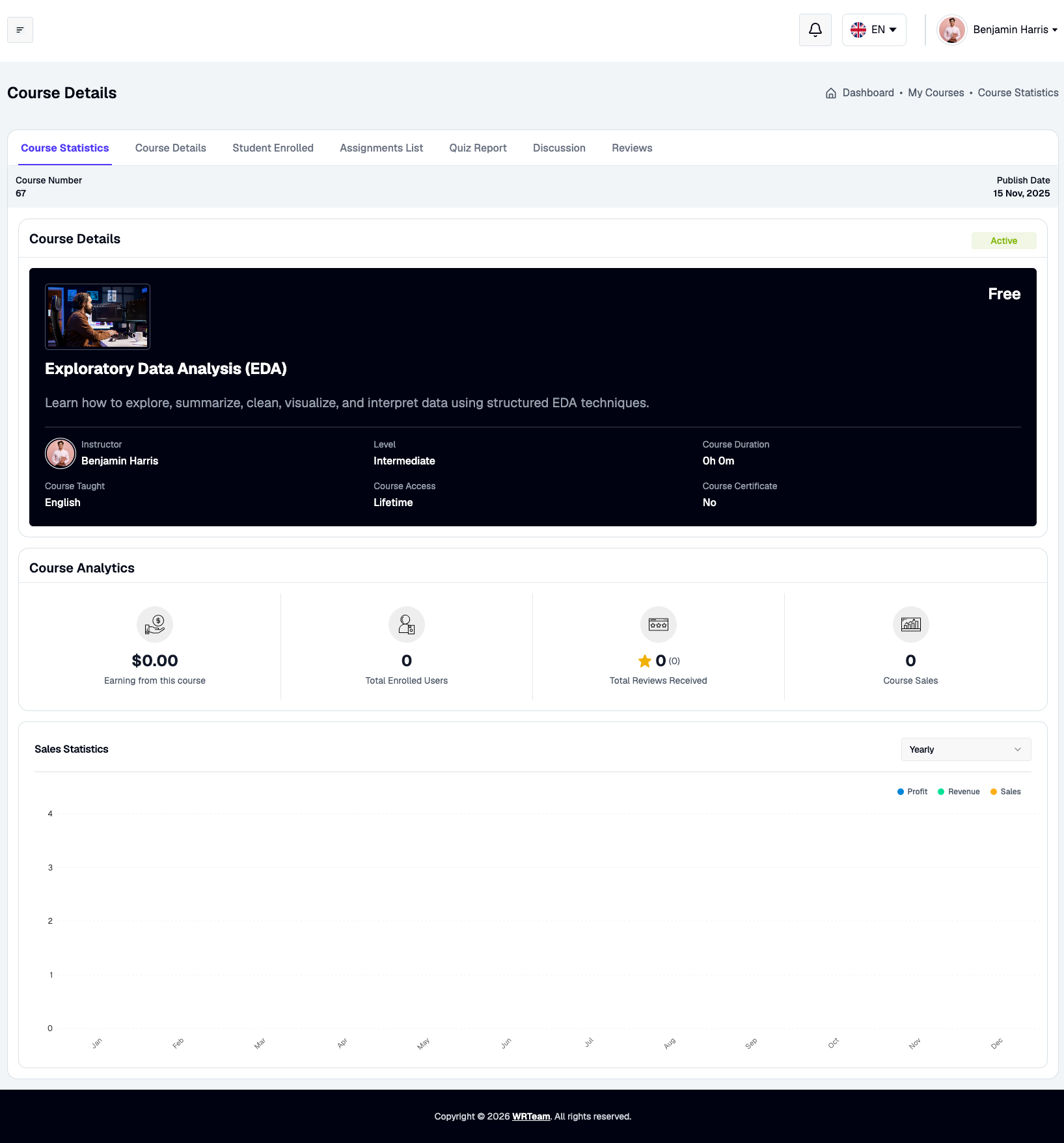The width and height of the screenshot is (1064, 1143).
Task: Click the course sales chart icon
Action: click(910, 625)
